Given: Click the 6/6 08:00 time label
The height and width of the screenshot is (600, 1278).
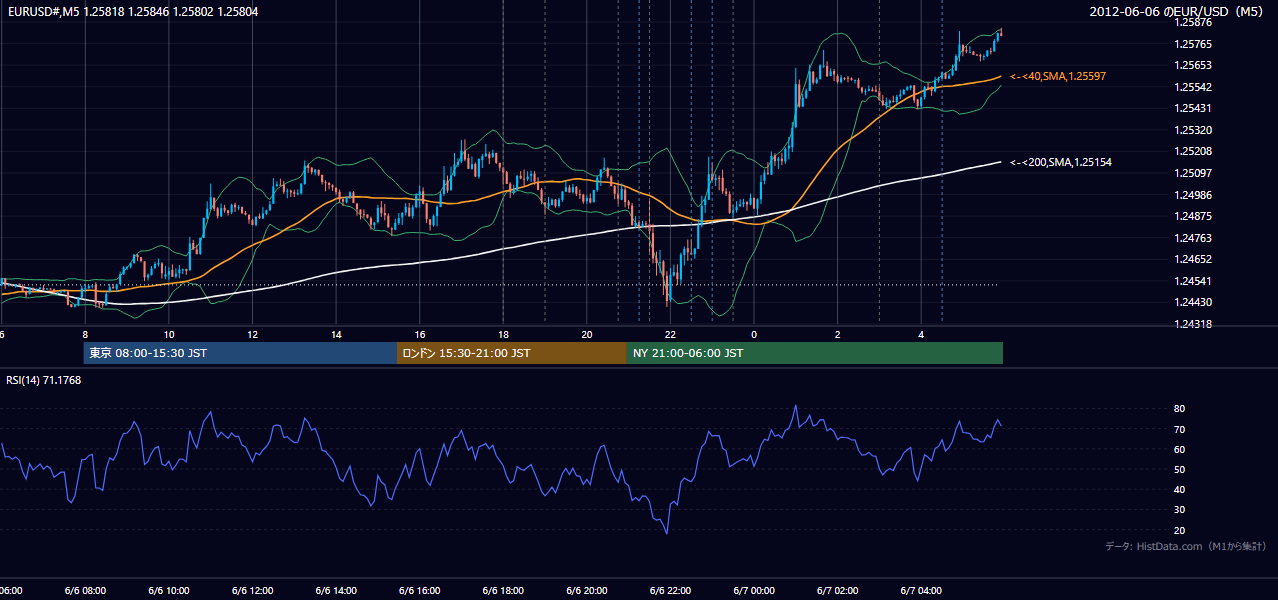Looking at the screenshot, I should pos(85,591).
